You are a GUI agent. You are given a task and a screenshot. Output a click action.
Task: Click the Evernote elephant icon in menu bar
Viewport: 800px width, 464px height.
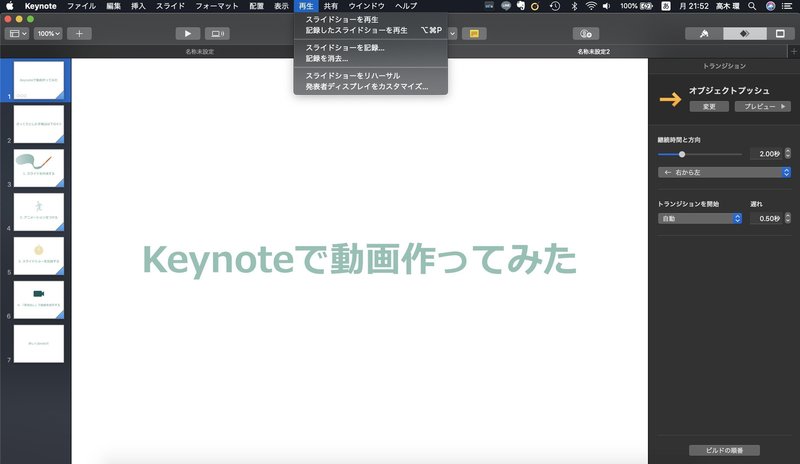(x=520, y=6)
